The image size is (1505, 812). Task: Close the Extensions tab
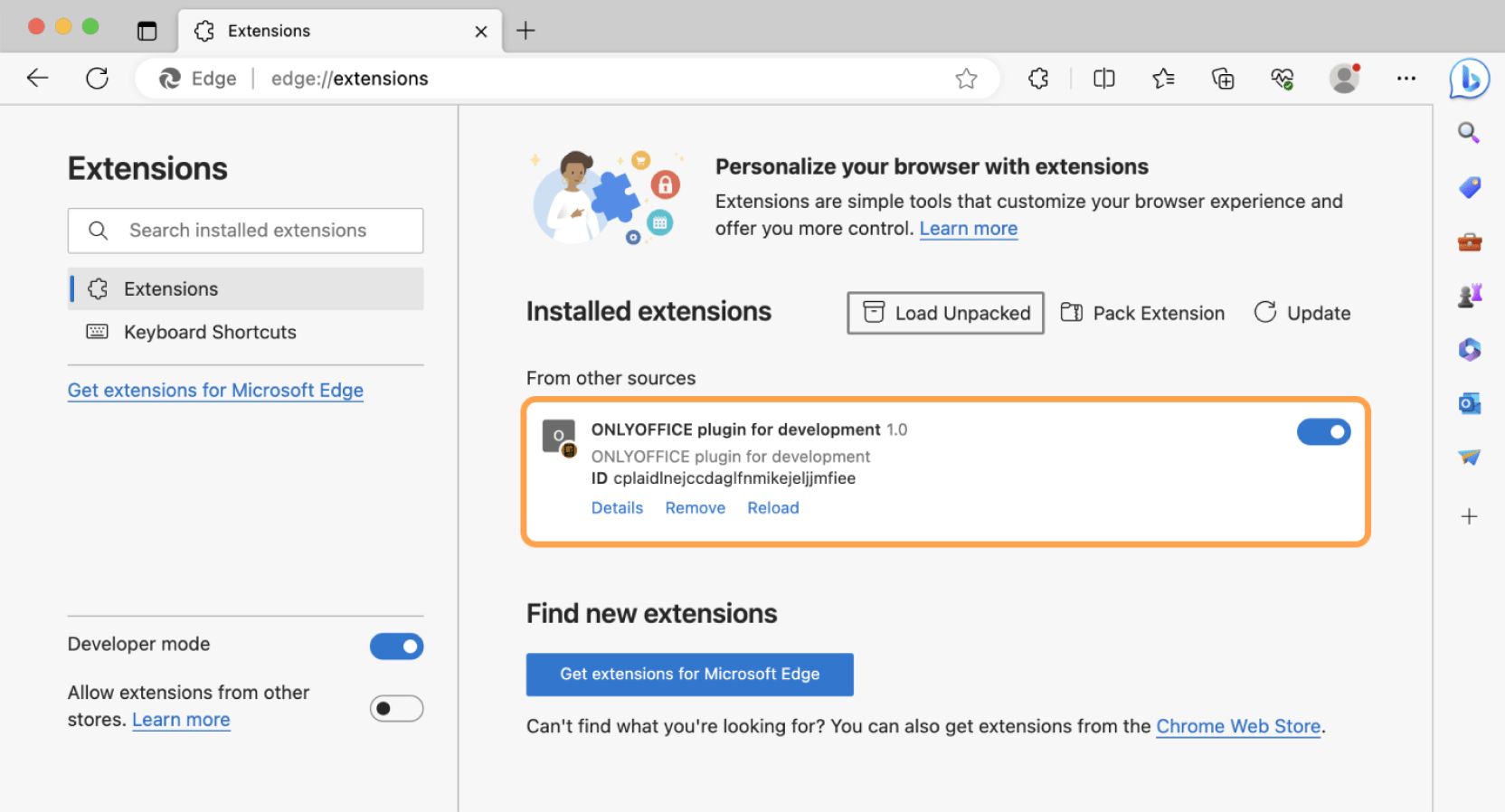pyautogui.click(x=481, y=32)
